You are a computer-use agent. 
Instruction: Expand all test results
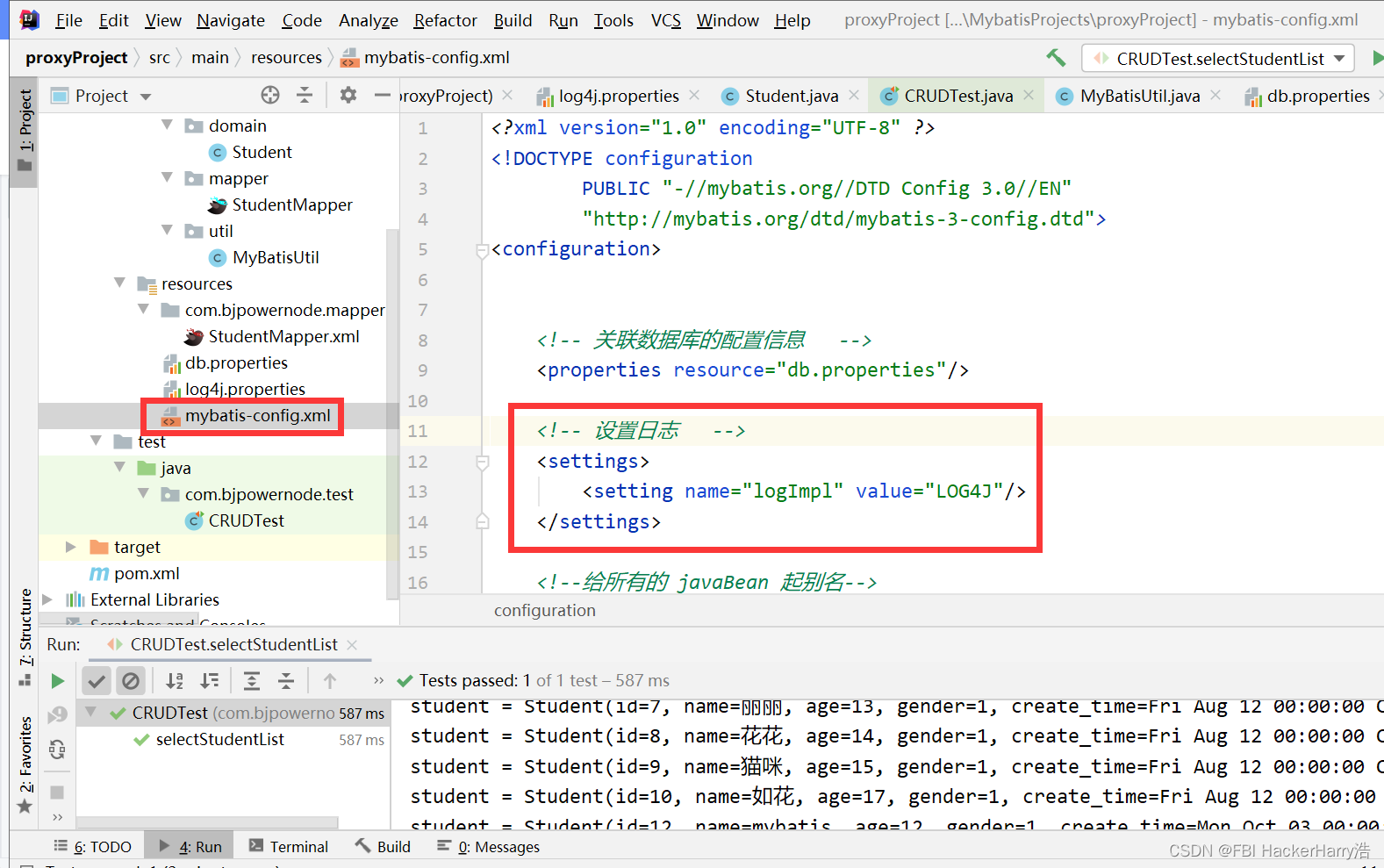tap(252, 680)
